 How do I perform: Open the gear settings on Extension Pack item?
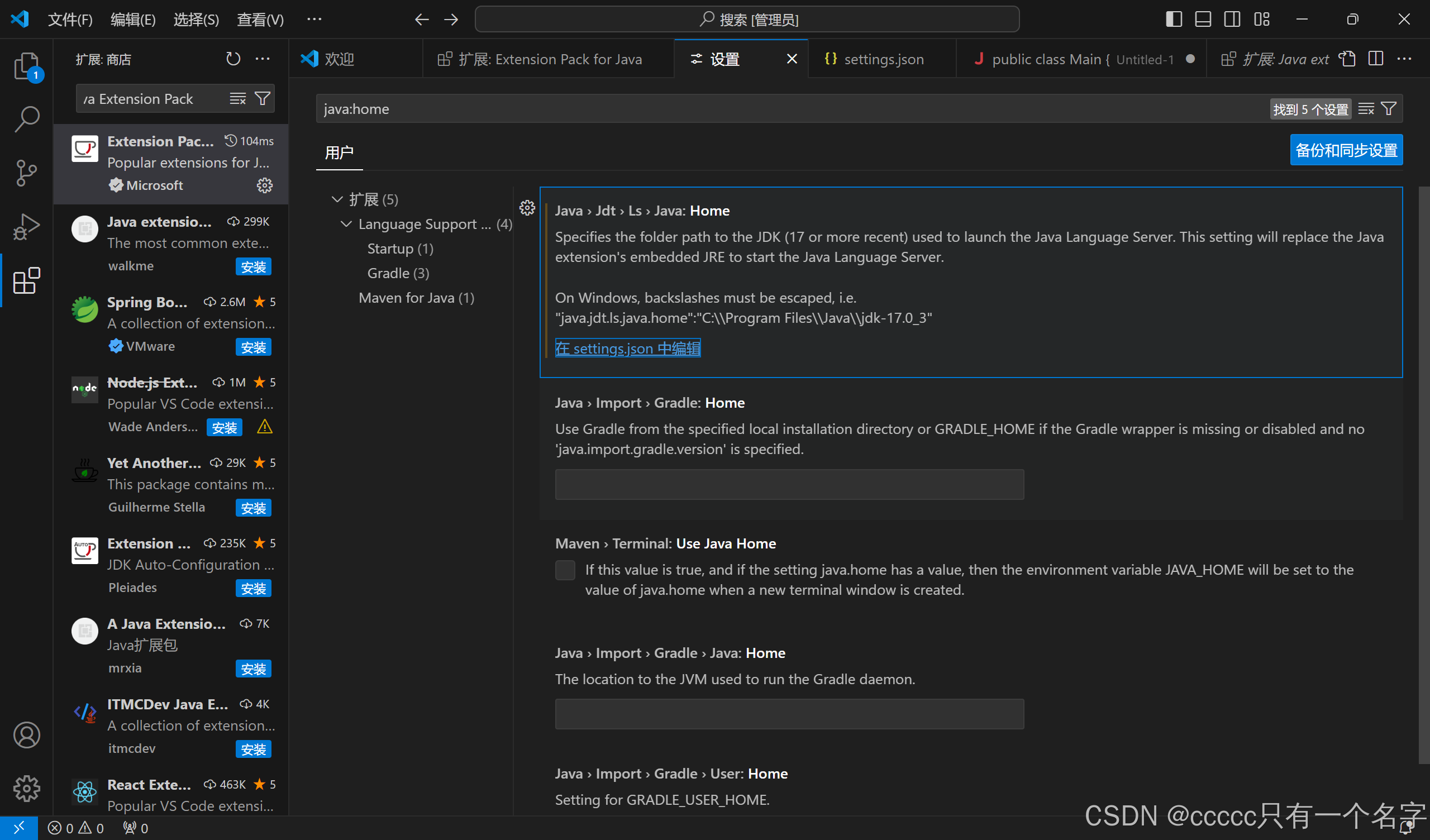(x=264, y=185)
